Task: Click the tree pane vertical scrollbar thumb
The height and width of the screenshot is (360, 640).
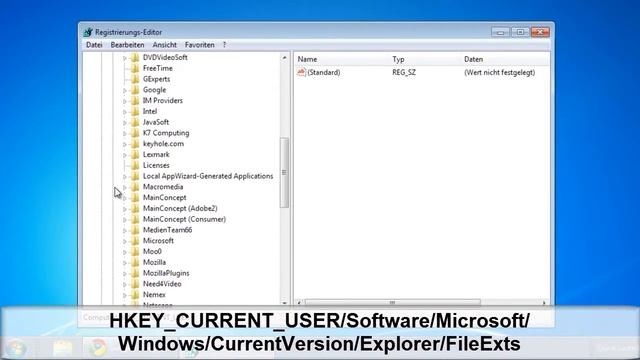Action: point(284,173)
